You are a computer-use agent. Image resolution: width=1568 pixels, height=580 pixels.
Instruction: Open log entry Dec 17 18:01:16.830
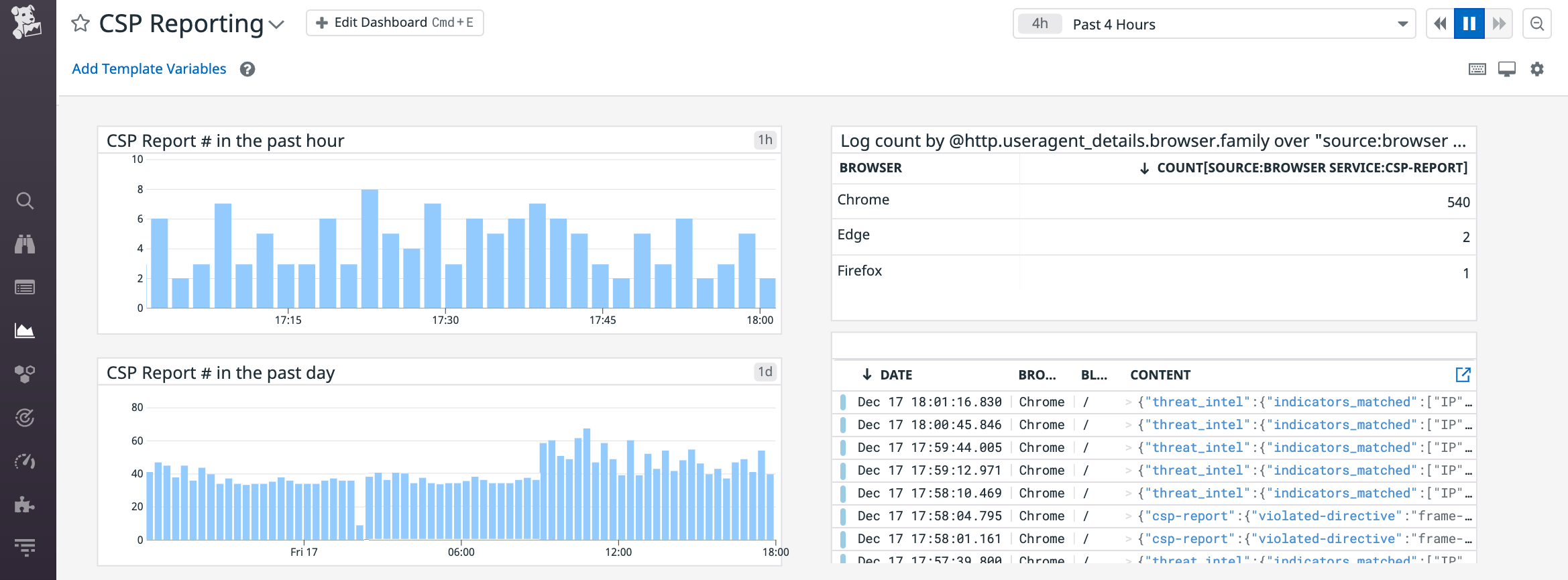1154,402
